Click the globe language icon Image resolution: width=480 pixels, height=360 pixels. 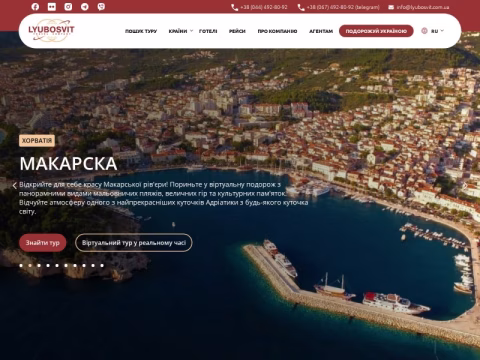coord(424,31)
